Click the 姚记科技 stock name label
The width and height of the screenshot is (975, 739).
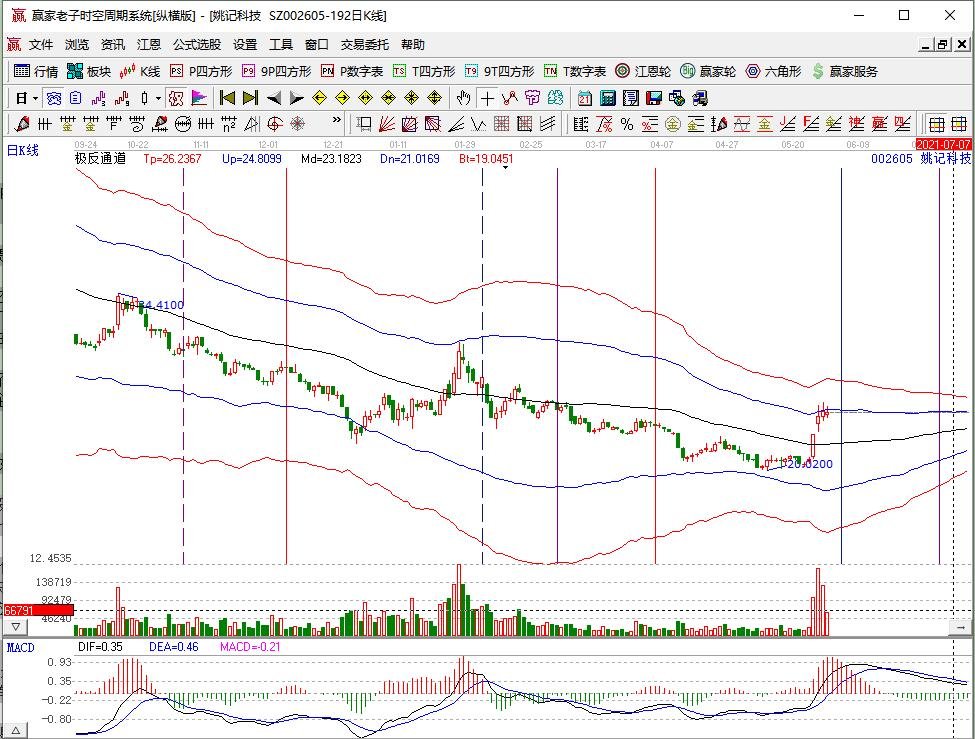point(945,159)
